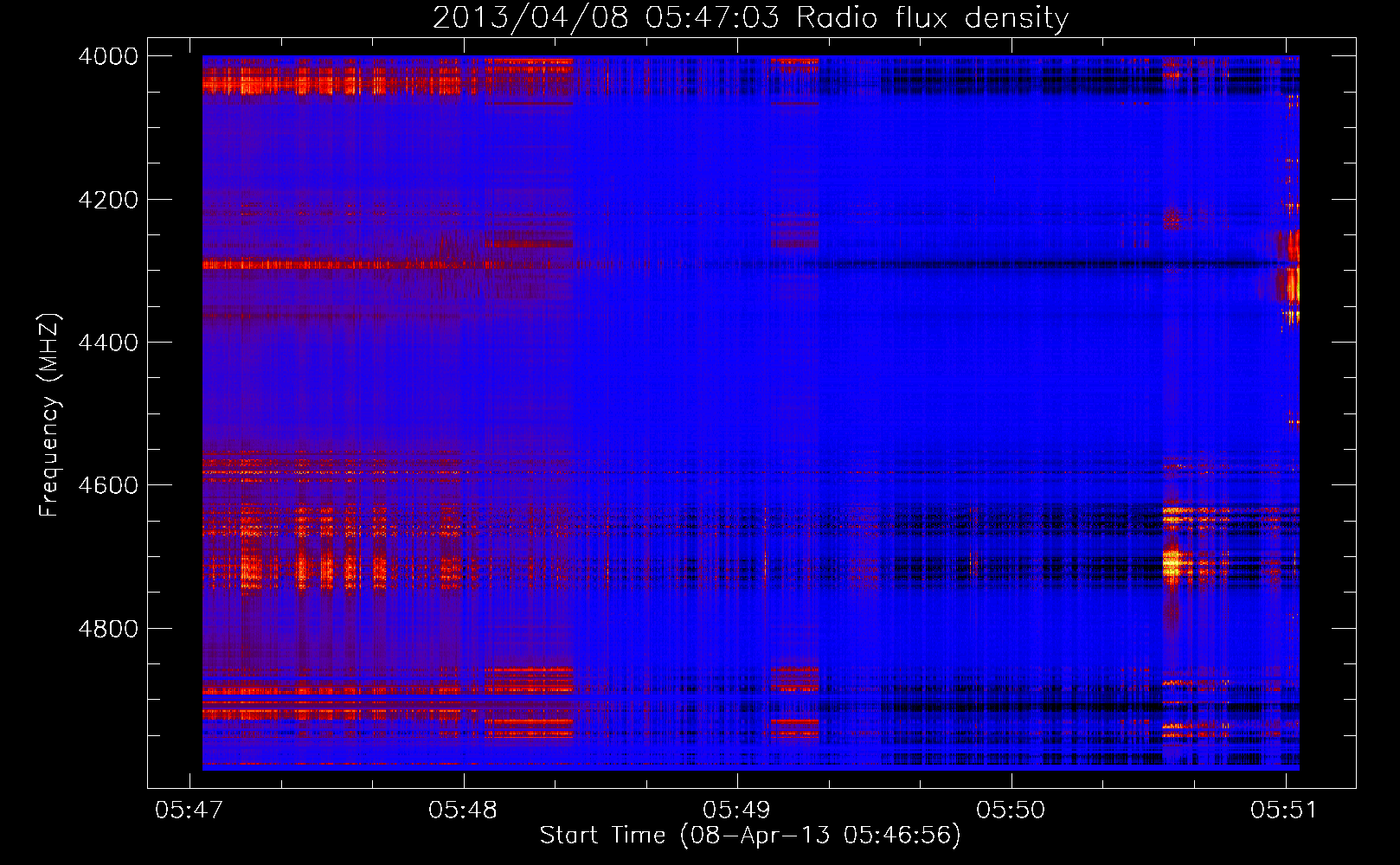Screen dimensions: 1400x865
Task: Click the 05:51 time axis label
Action: [x=1284, y=810]
